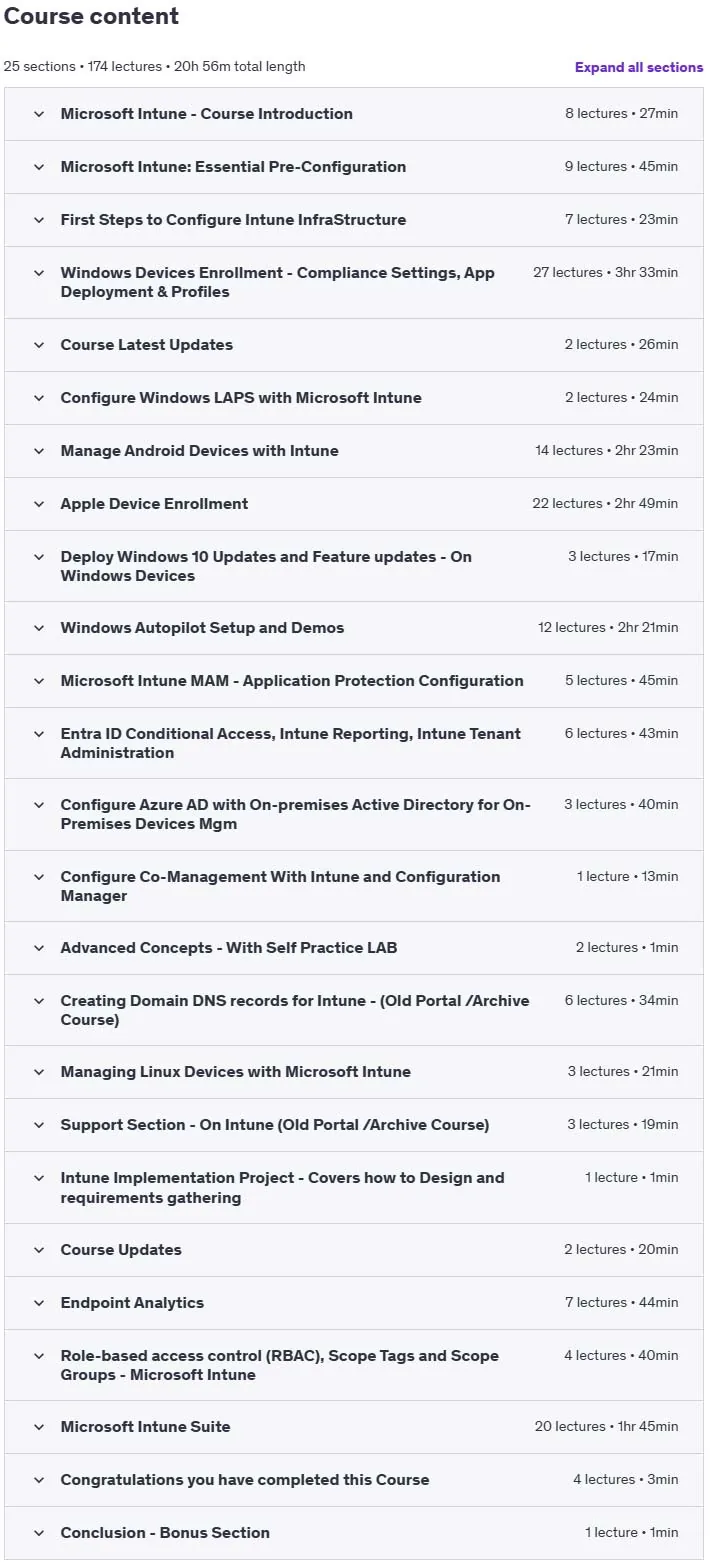Viewport: 710px width, 1565px height.
Task: Expand chevron for Windows Autopilot Setup and Demos
Action: (39, 628)
